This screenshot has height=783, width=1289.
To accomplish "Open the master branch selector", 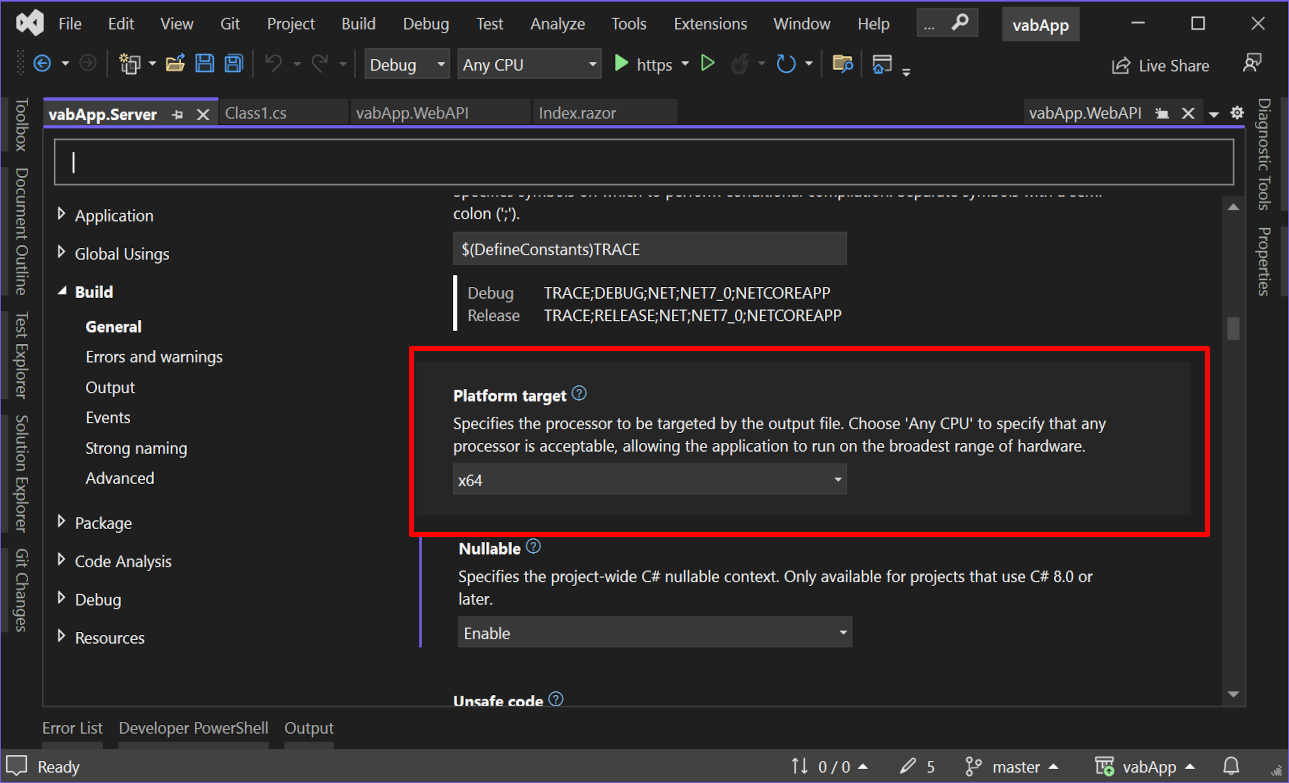I will (x=1012, y=766).
